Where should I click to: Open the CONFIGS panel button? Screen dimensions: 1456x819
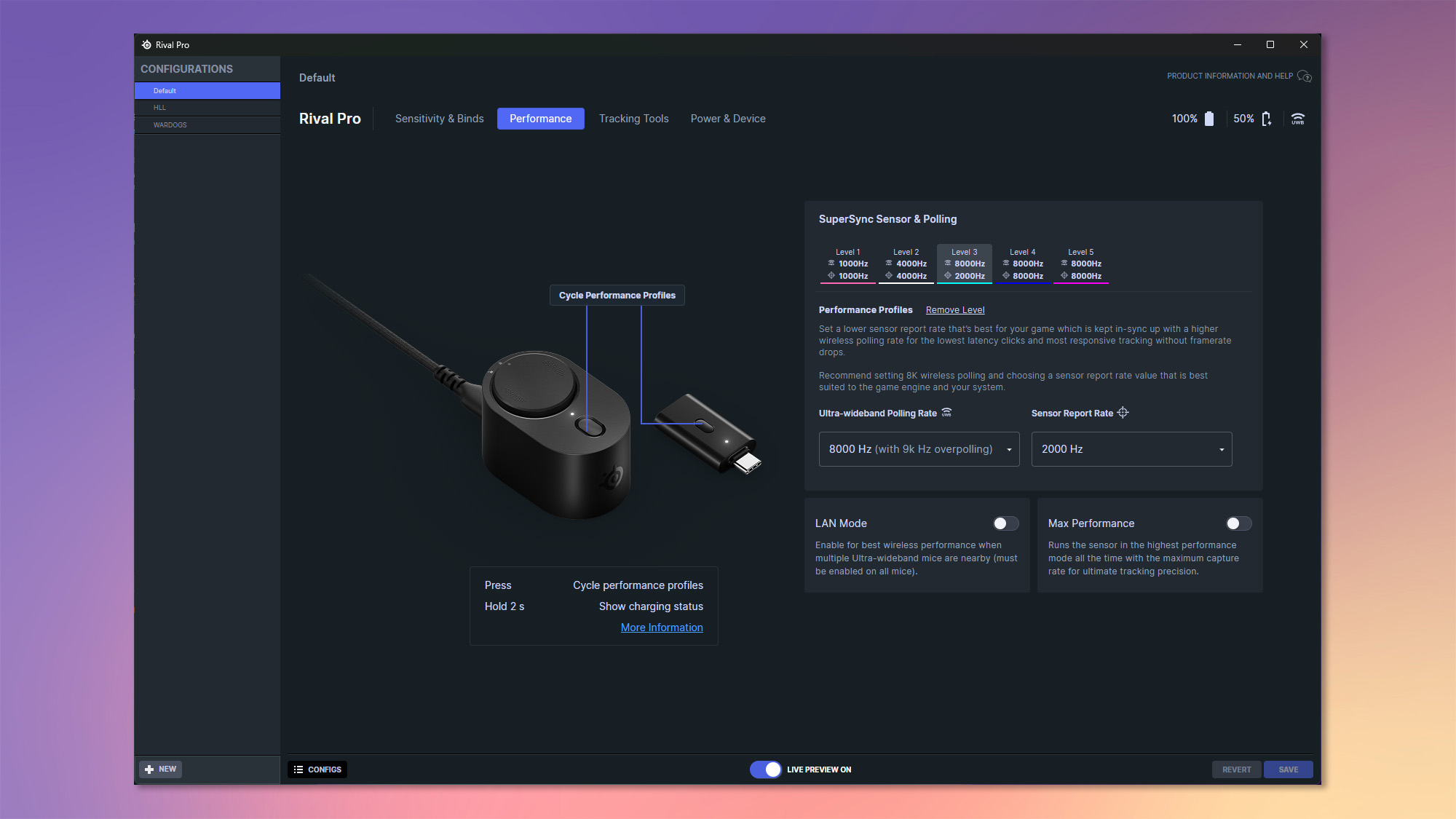(x=317, y=769)
